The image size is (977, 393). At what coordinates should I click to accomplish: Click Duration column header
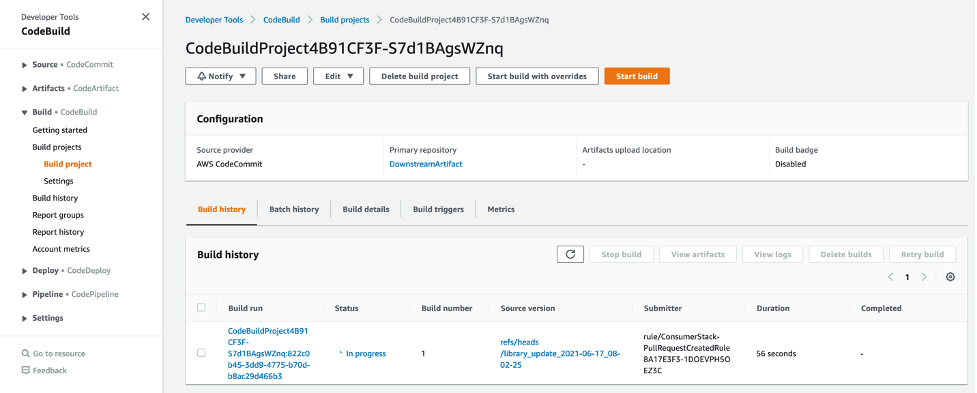[x=773, y=308]
